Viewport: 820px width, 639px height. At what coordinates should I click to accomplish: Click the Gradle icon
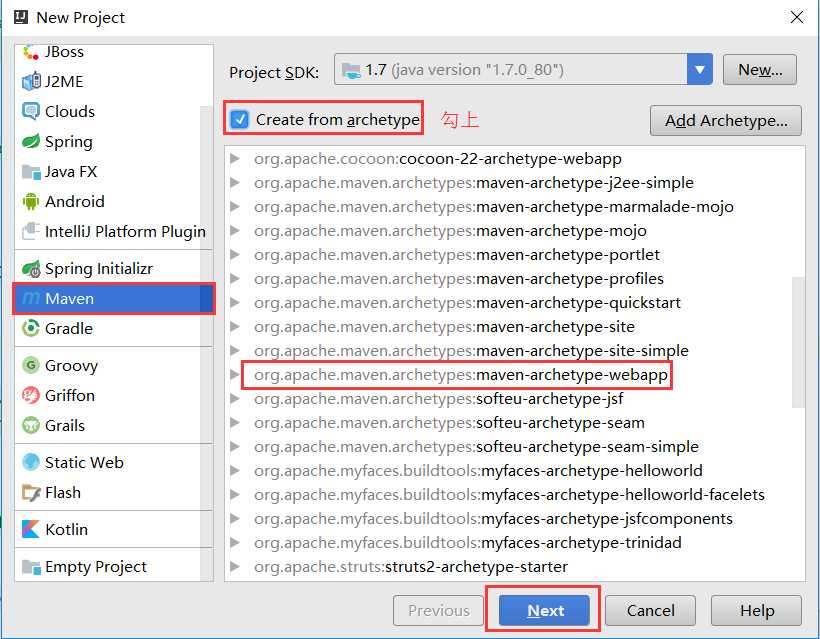31,328
